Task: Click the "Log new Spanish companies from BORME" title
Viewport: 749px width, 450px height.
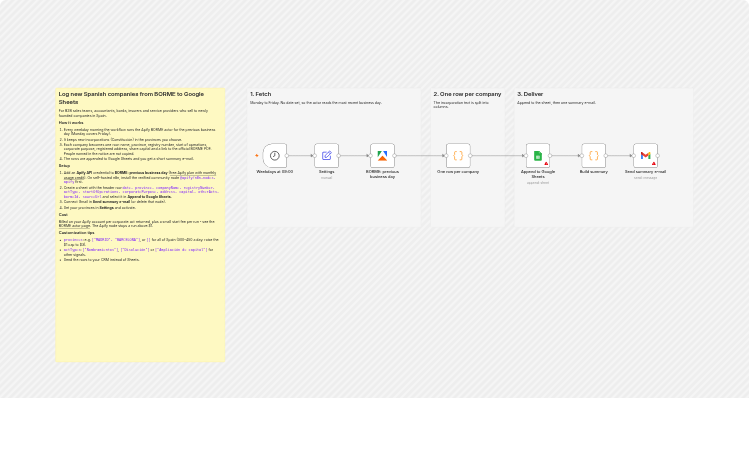Action: [x=131, y=98]
